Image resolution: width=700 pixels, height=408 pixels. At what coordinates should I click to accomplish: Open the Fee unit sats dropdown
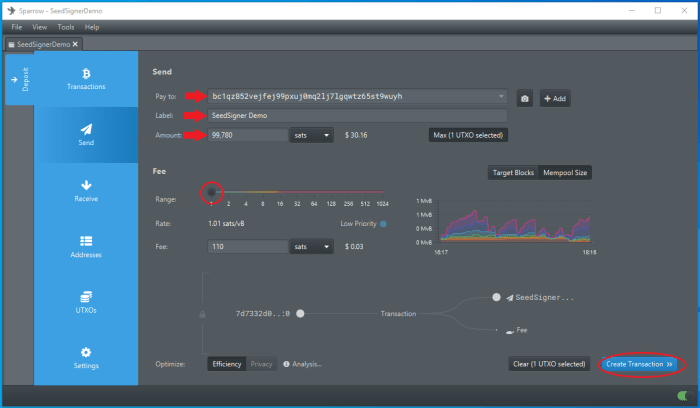point(311,245)
